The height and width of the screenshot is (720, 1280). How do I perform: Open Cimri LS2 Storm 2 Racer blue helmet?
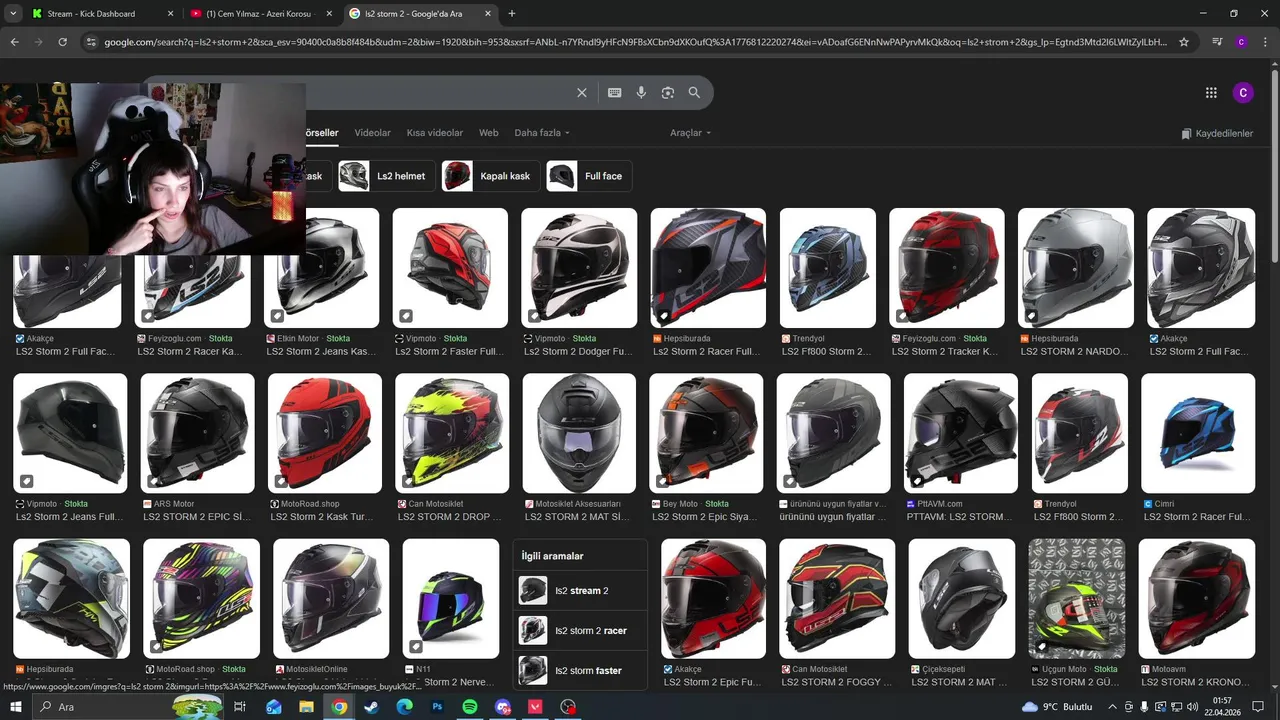point(1198,433)
